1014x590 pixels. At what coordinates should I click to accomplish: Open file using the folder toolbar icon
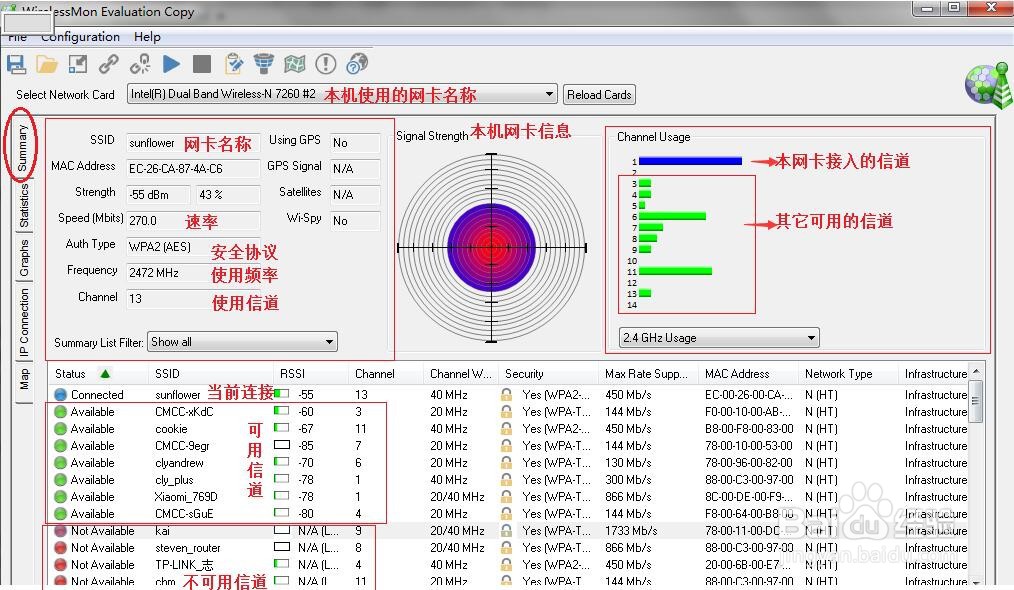tap(47, 64)
